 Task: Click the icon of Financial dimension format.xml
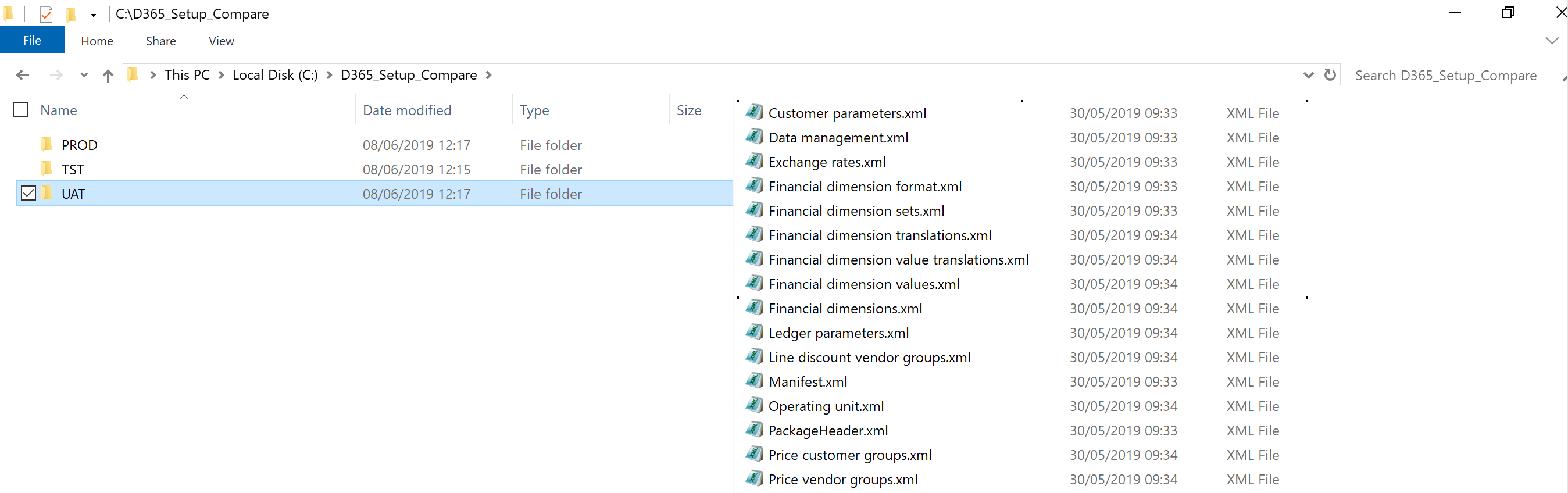(x=754, y=185)
